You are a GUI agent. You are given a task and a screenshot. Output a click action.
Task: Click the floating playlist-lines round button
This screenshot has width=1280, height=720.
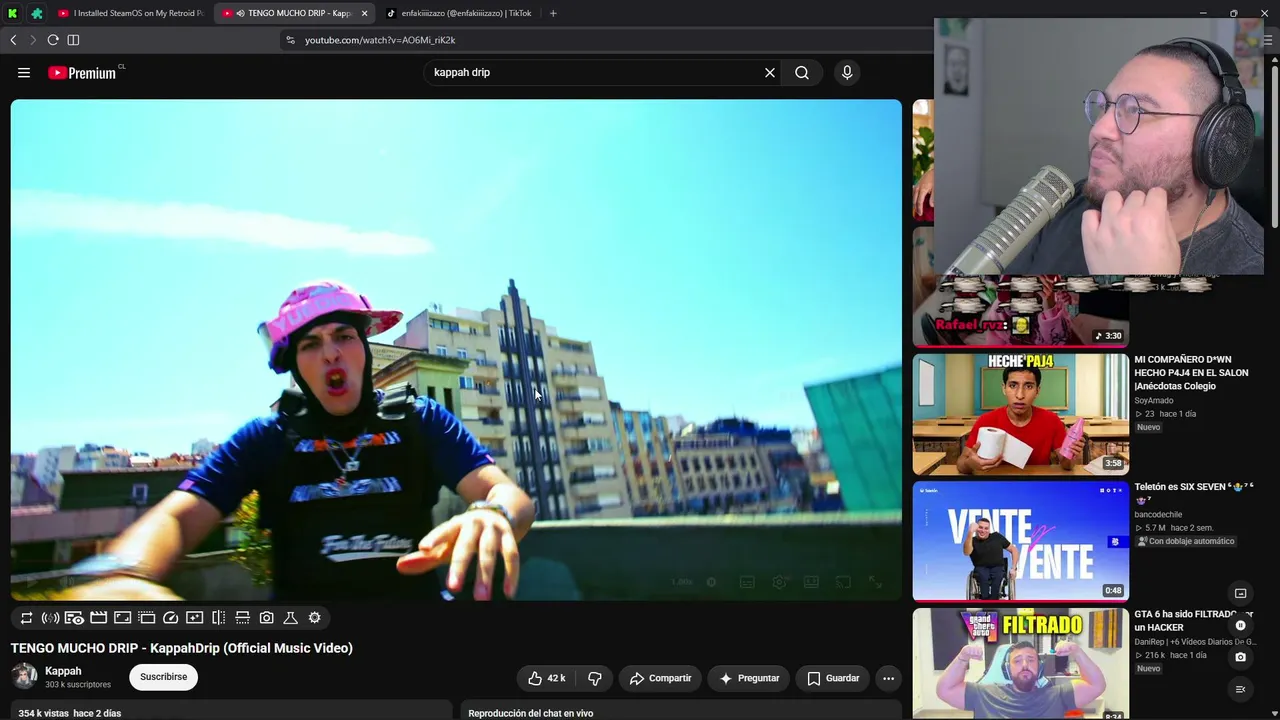pyautogui.click(x=1240, y=689)
